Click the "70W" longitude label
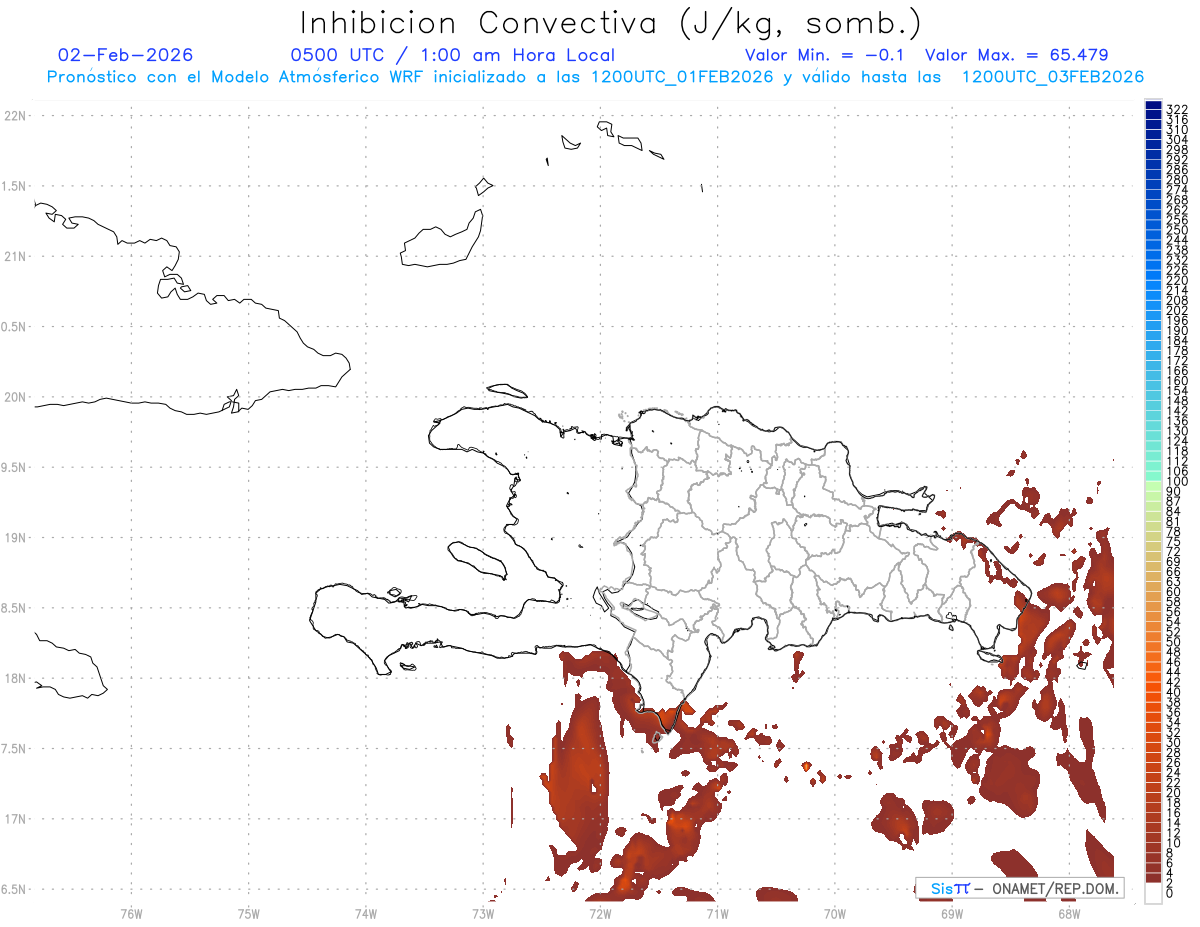1200x927 pixels. 835,912
